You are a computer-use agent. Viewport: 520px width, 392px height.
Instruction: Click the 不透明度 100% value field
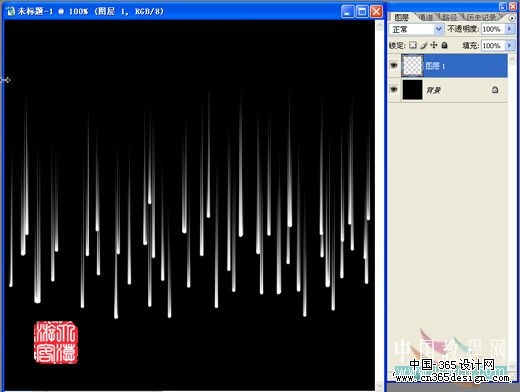(x=493, y=29)
